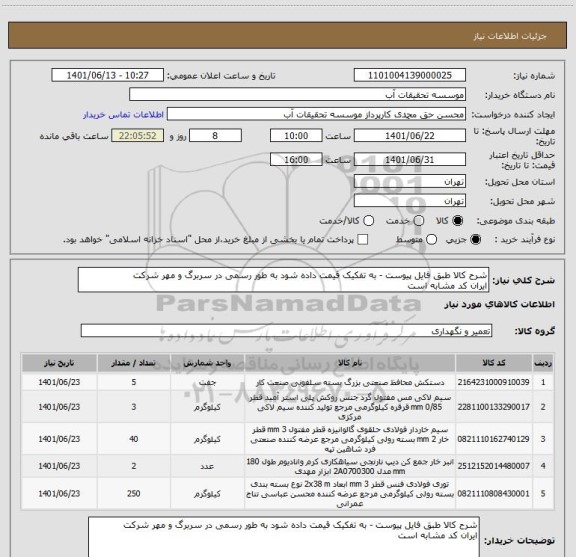Click the remaining days field showing 8

tap(215, 136)
